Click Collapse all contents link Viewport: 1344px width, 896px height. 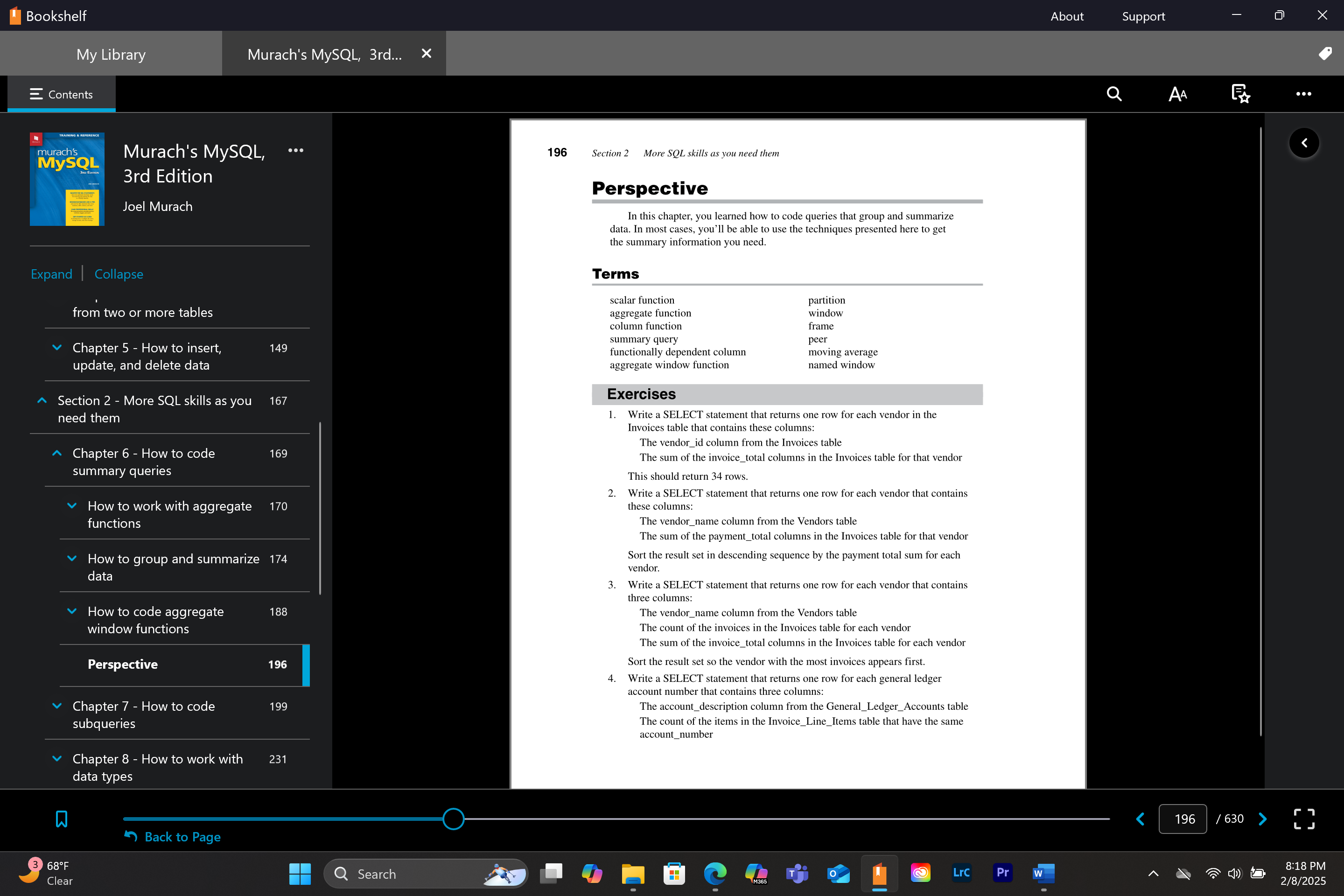pyautogui.click(x=119, y=274)
